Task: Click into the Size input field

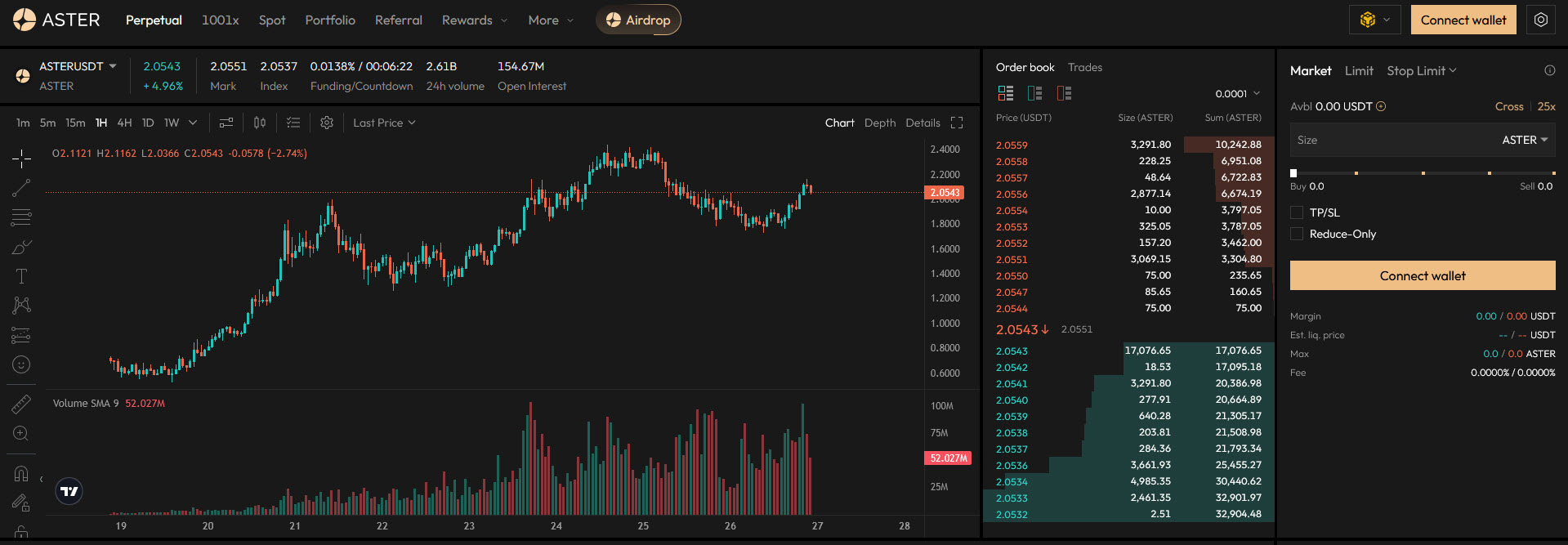Action: coord(1389,140)
